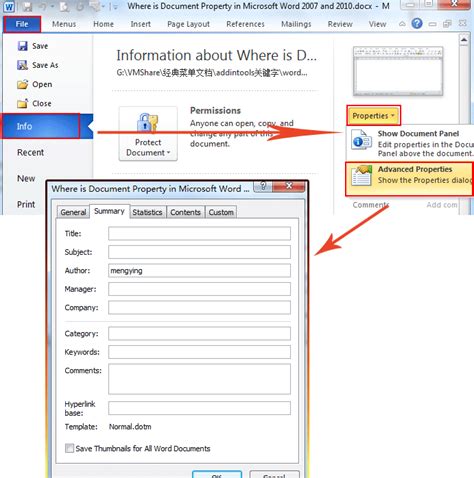
Task: Open Word Help via question mark icon
Action: (x=417, y=24)
